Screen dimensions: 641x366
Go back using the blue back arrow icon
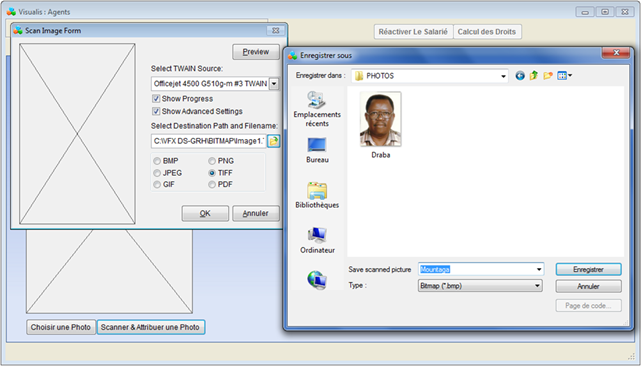click(x=520, y=76)
